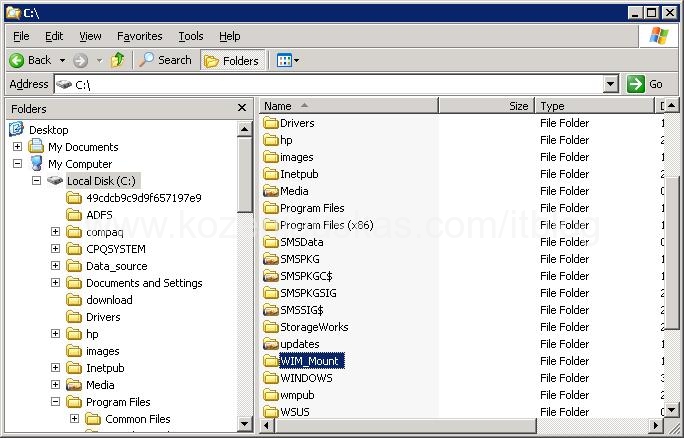Screen dimensions: 684x438
Task: Close the Folders pane with X
Action: point(242,108)
